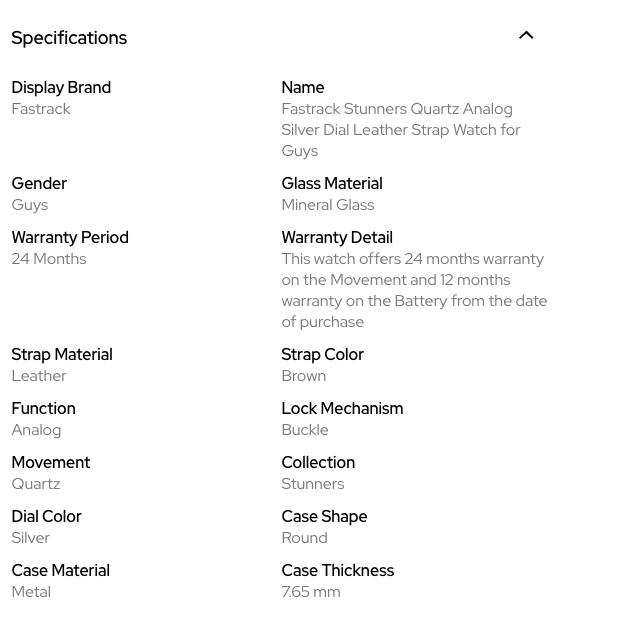This screenshot has width=622, height=620.
Task: Select the Display Brand value Fastrack
Action: click(41, 109)
